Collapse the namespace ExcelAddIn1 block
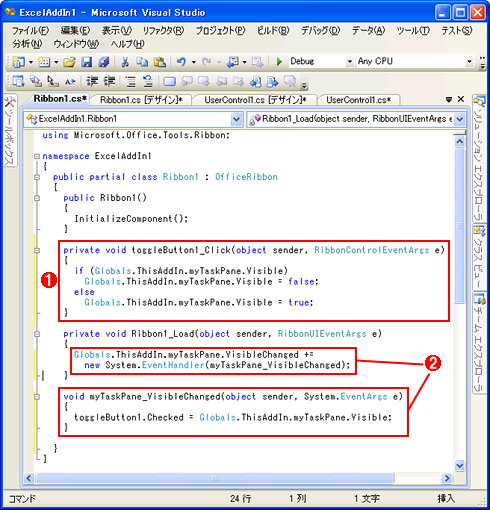 [x=37, y=156]
